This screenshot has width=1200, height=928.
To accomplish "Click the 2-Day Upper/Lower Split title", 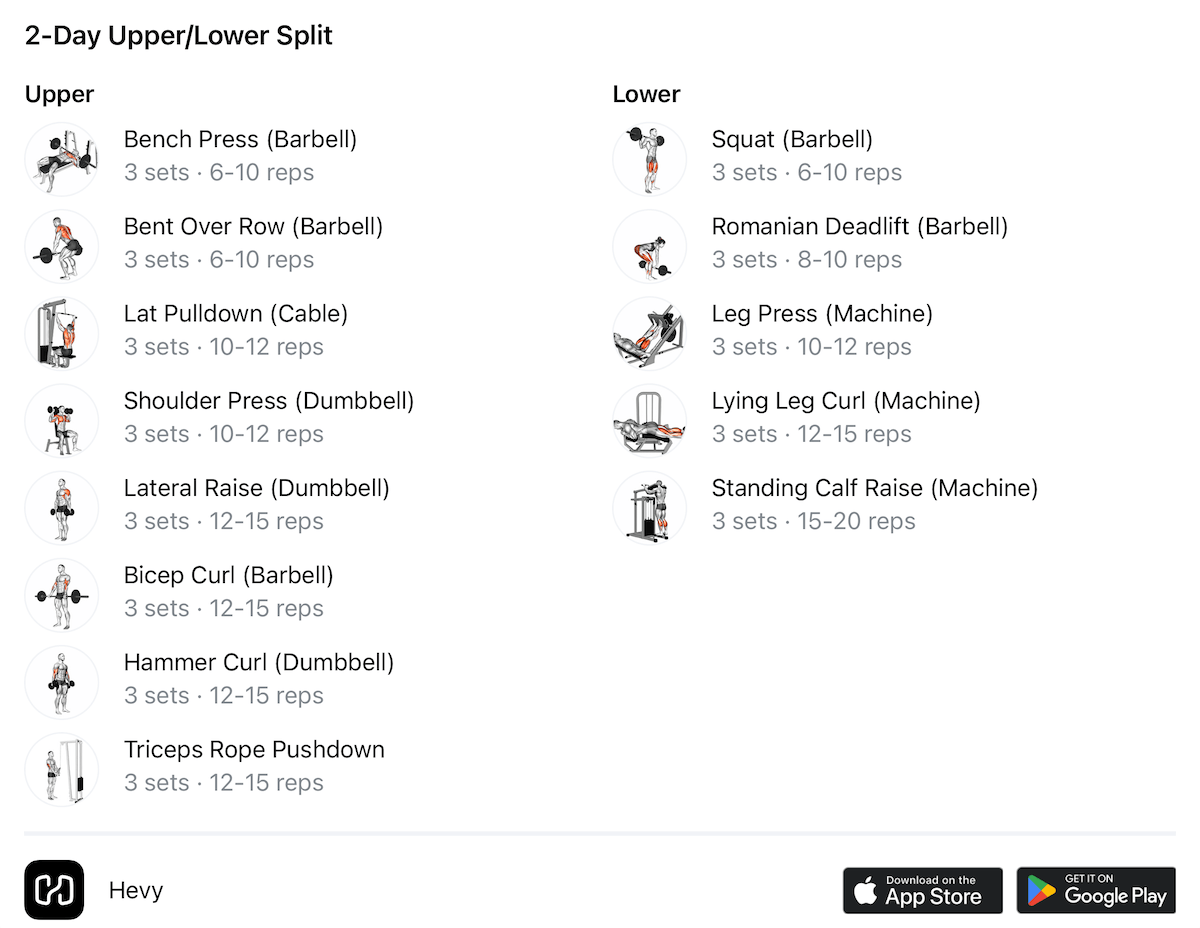I will 178,35.
